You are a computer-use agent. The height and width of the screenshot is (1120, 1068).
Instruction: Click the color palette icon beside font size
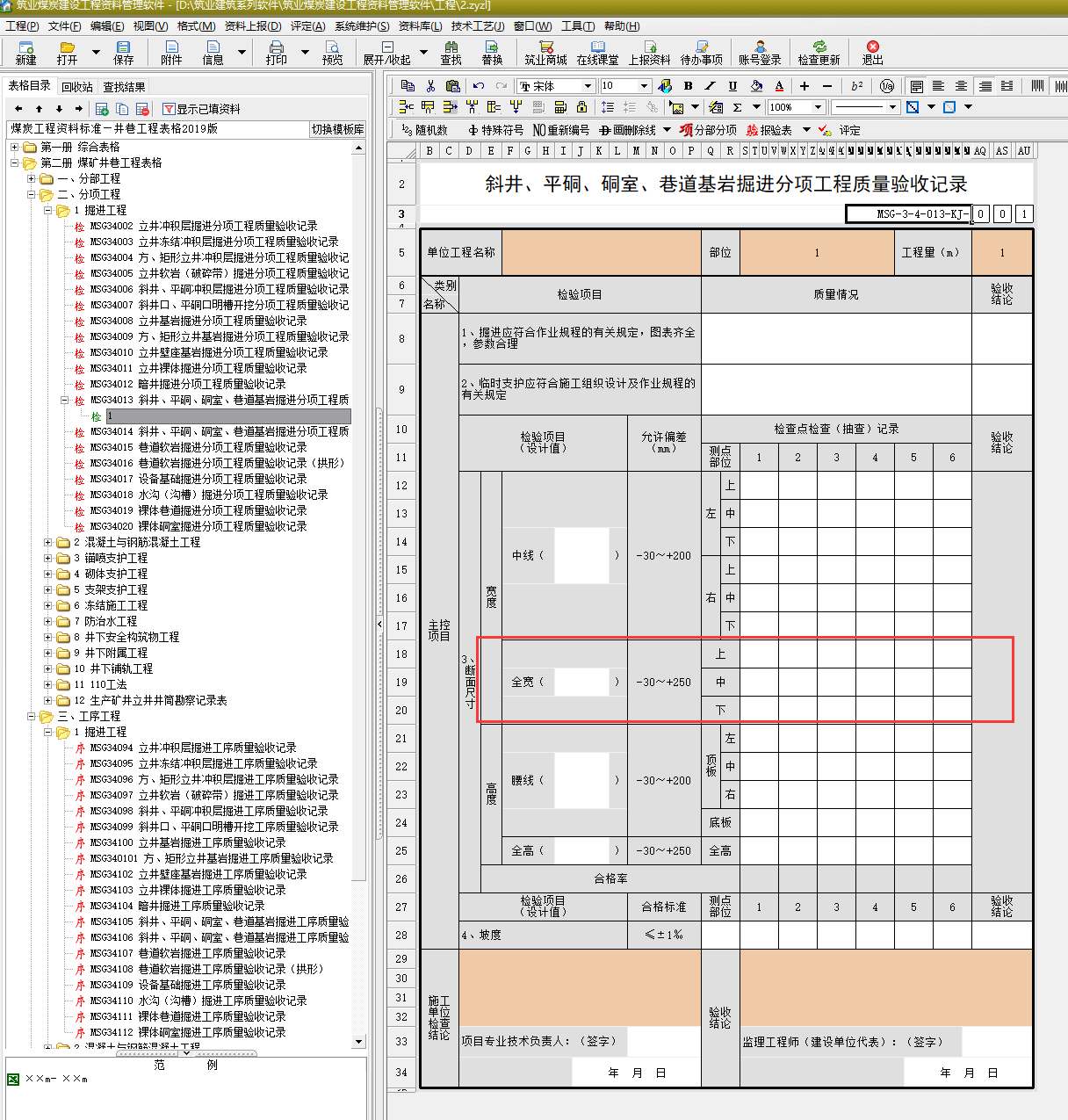click(x=665, y=85)
